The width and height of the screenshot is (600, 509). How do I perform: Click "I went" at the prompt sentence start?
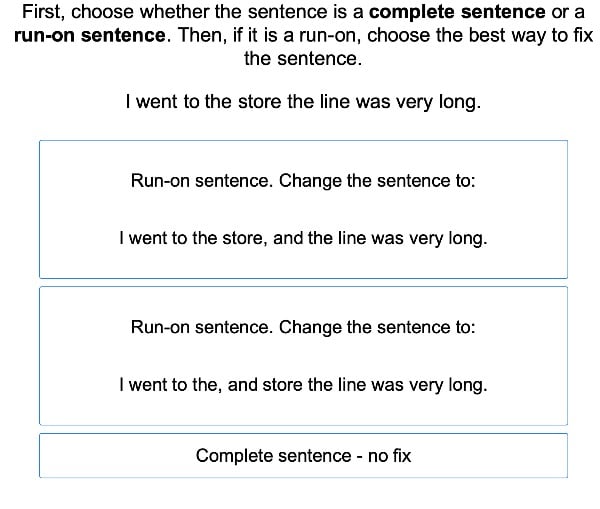[150, 102]
